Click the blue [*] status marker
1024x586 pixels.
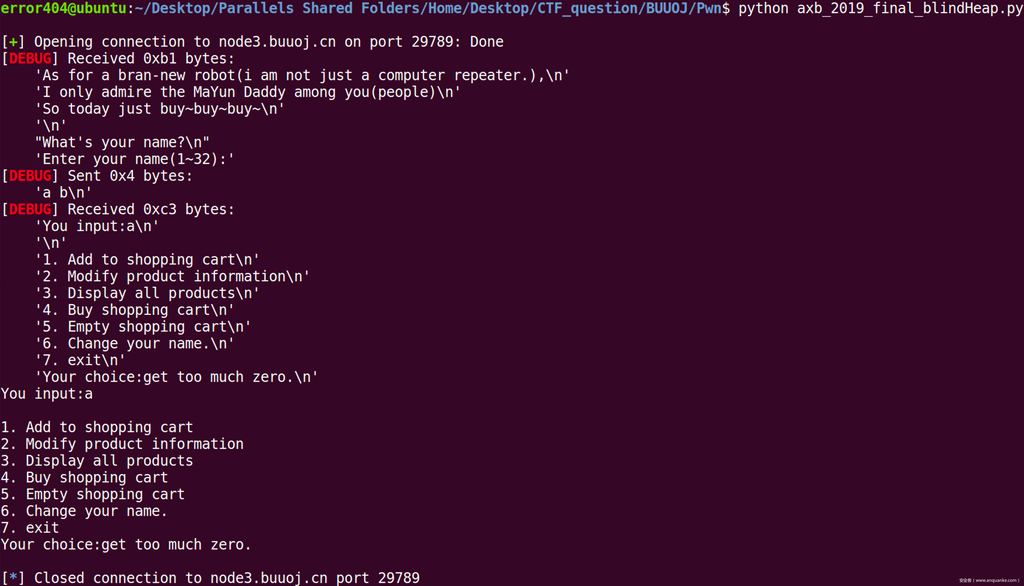[13, 578]
